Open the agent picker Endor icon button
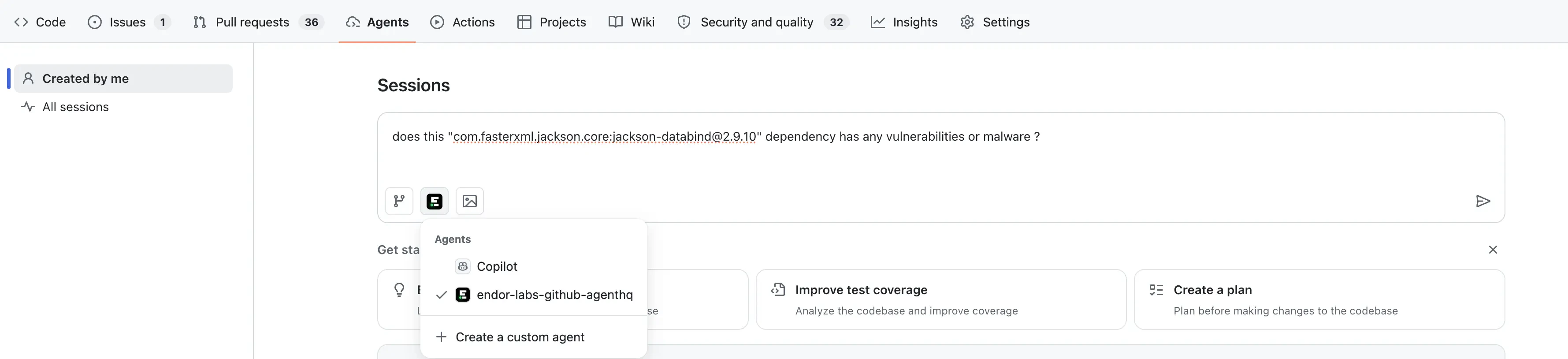Screen dimensions: 1568x359 [434, 201]
